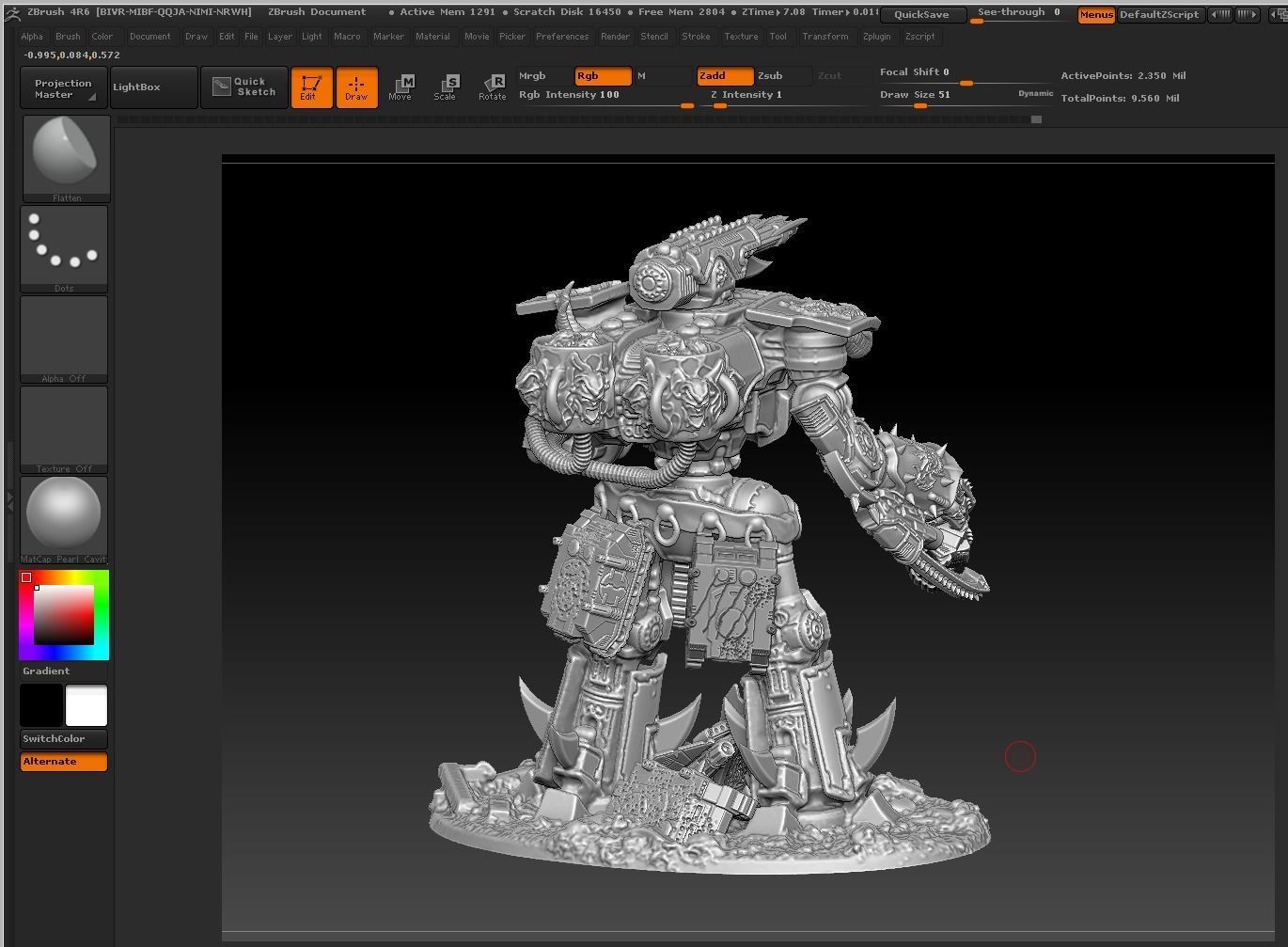Open the Preferences menu
The height and width of the screenshot is (947, 1288).
562,37
